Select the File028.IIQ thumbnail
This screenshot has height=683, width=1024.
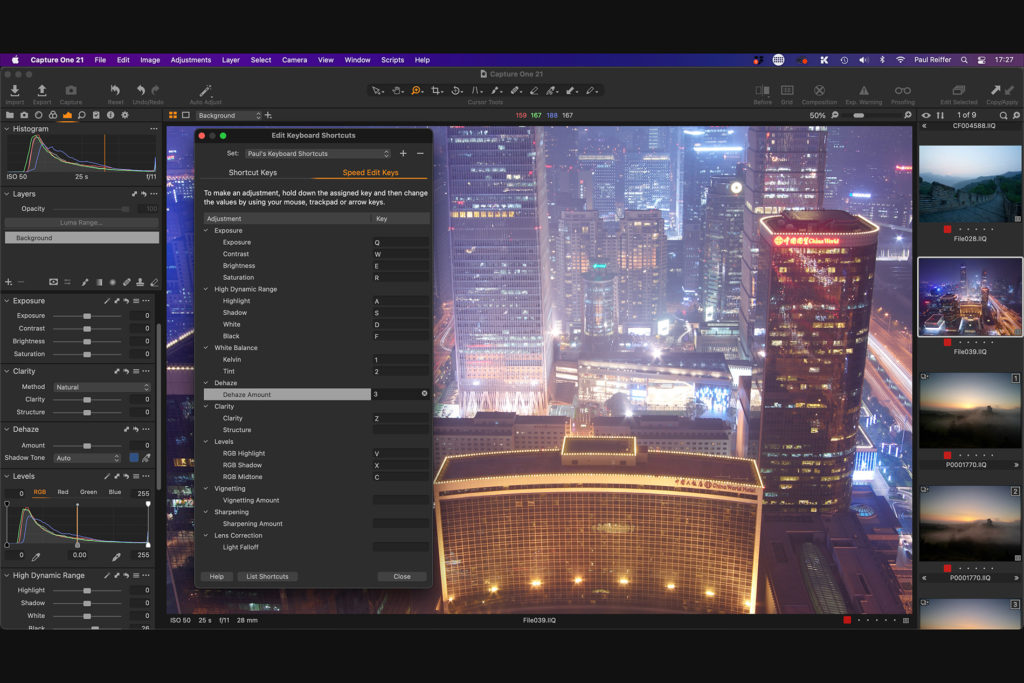point(970,183)
